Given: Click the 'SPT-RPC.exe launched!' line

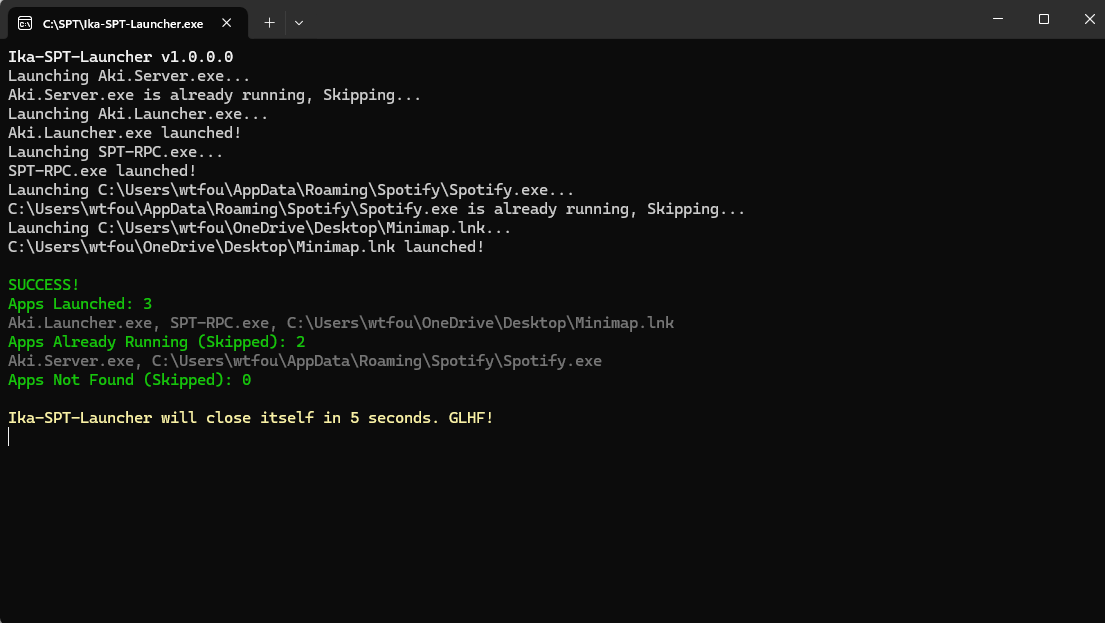Looking at the screenshot, I should point(102,171).
